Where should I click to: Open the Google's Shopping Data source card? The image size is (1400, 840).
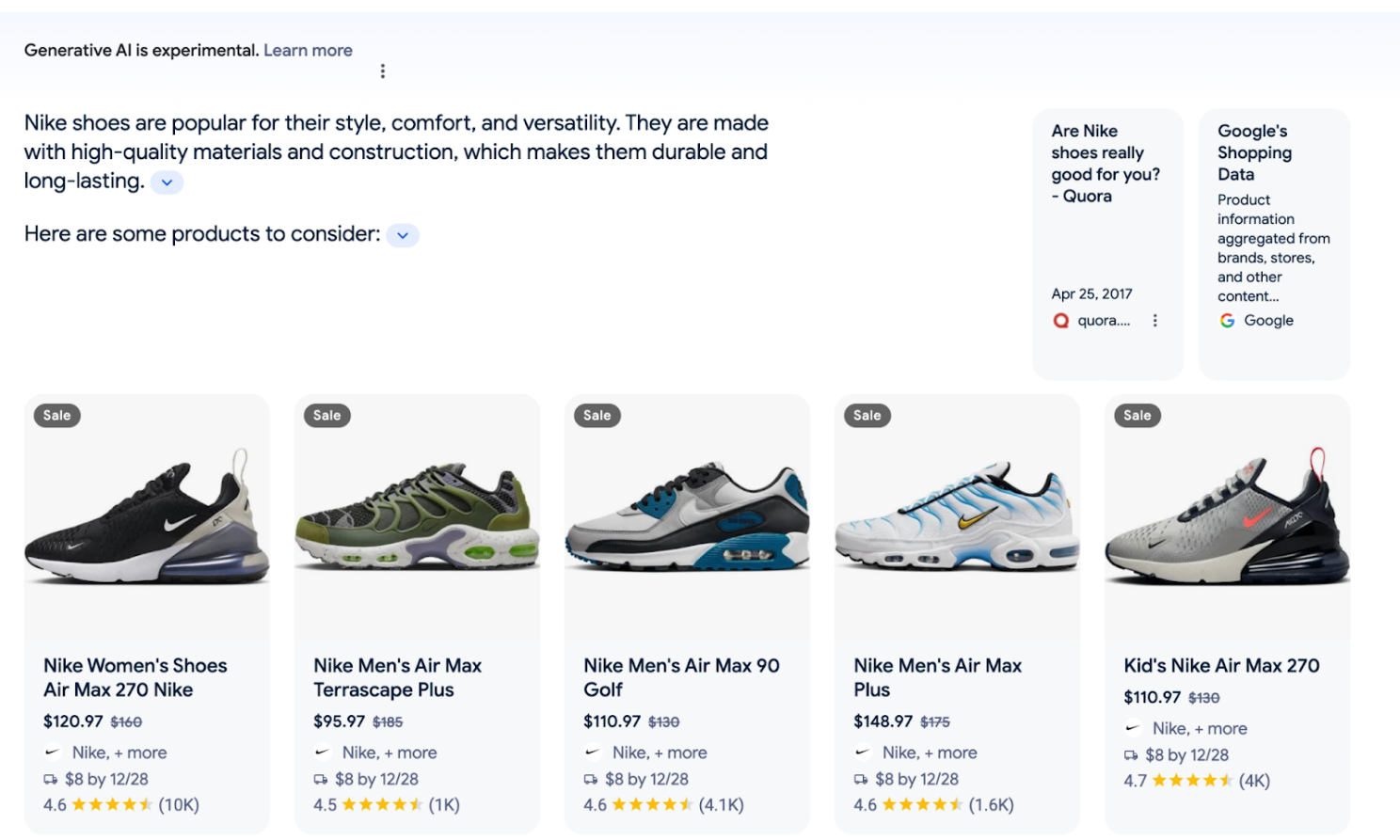(1273, 216)
